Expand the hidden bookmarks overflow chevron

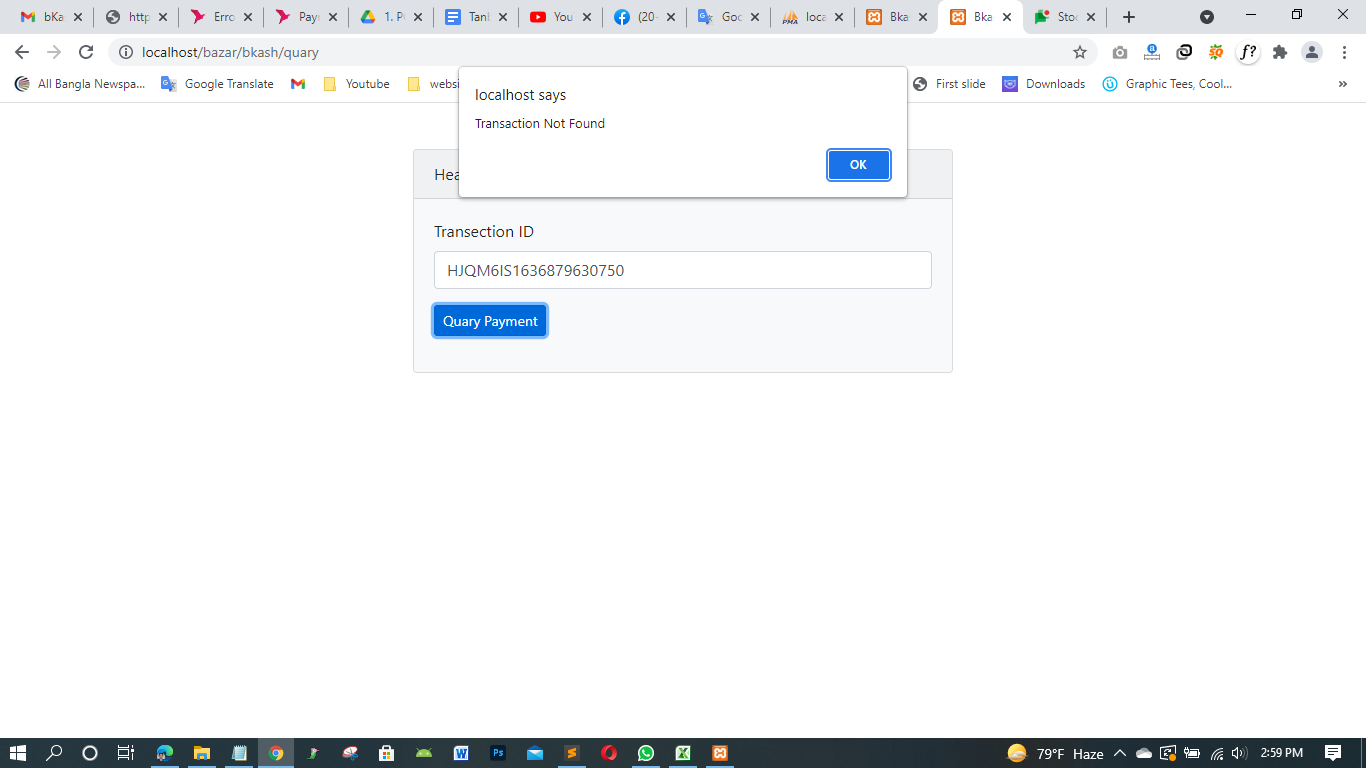point(1342,84)
